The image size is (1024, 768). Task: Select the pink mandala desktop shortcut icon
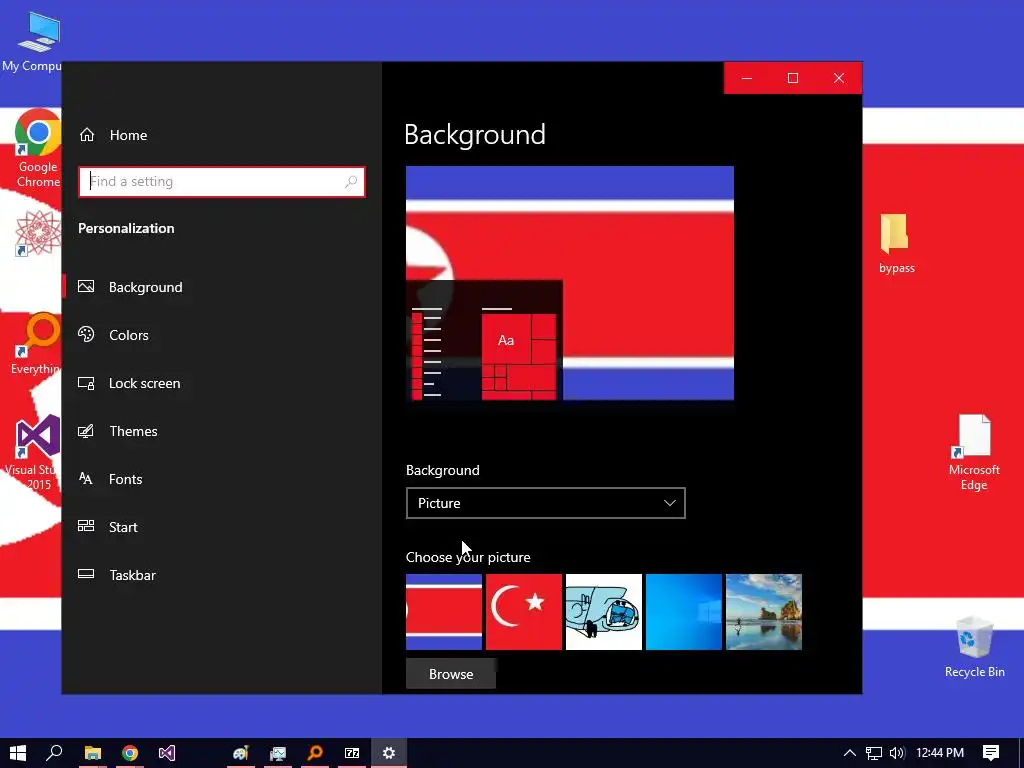coord(38,232)
